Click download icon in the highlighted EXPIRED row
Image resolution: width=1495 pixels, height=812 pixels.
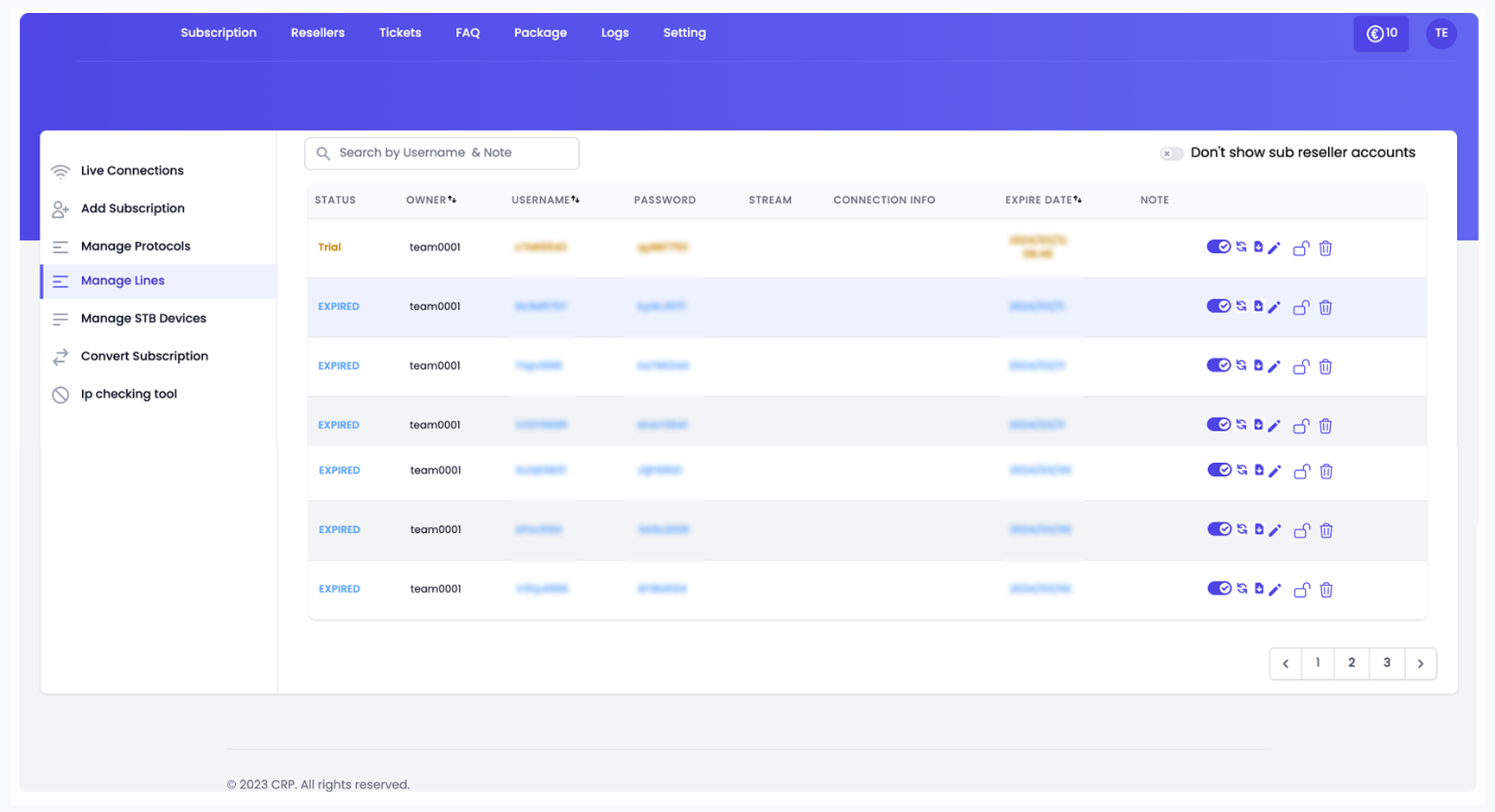click(x=1258, y=306)
